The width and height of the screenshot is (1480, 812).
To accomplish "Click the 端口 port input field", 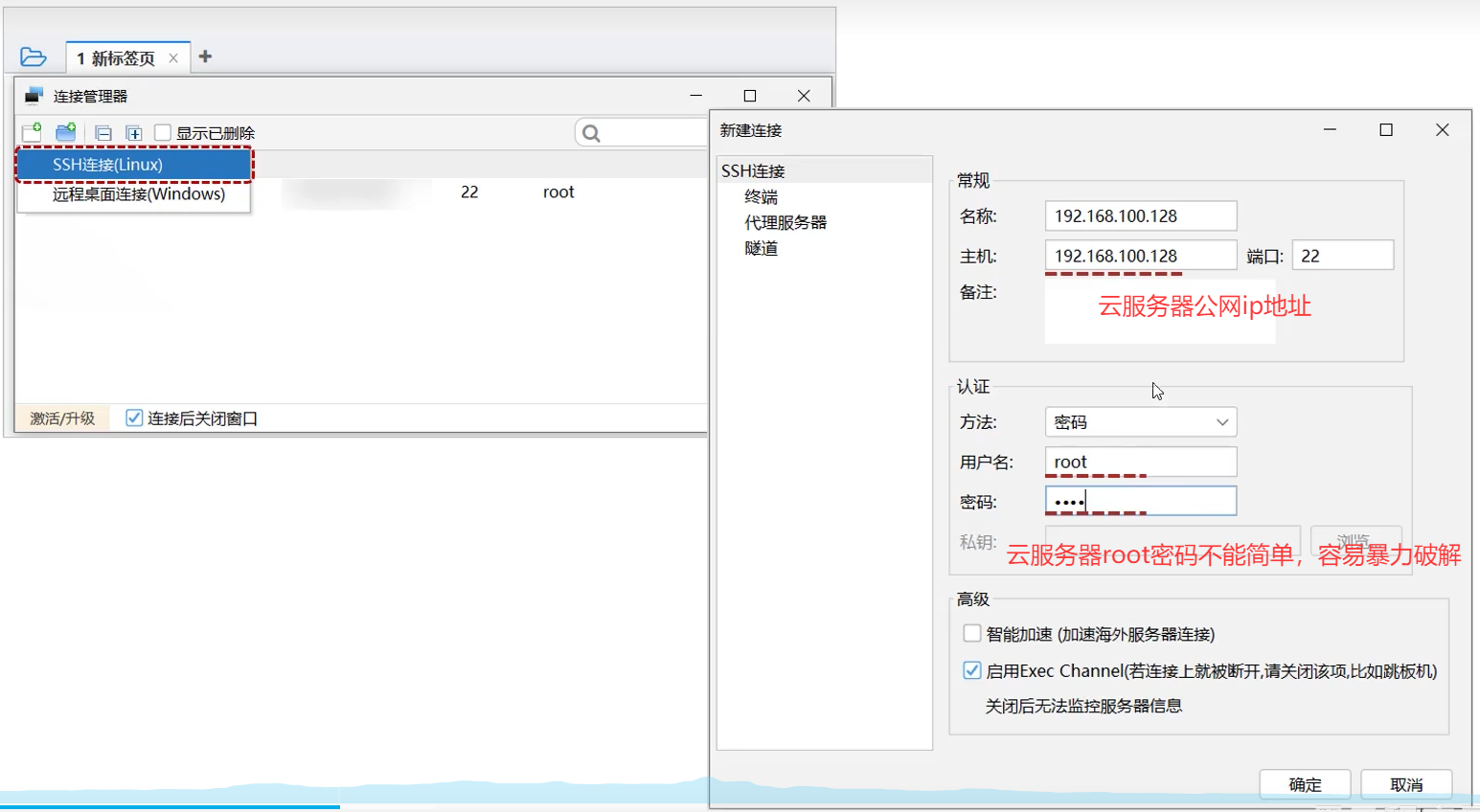I will 1342,256.
